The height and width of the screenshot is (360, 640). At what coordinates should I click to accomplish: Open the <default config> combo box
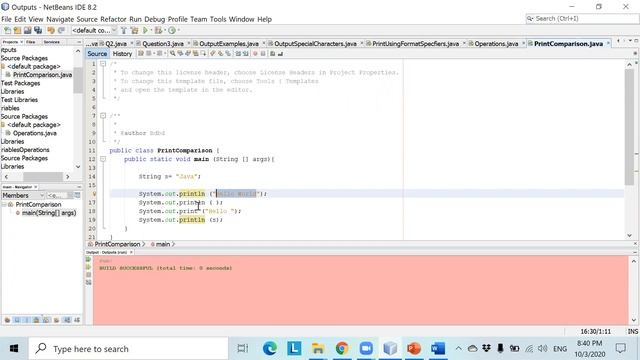[x=94, y=30]
